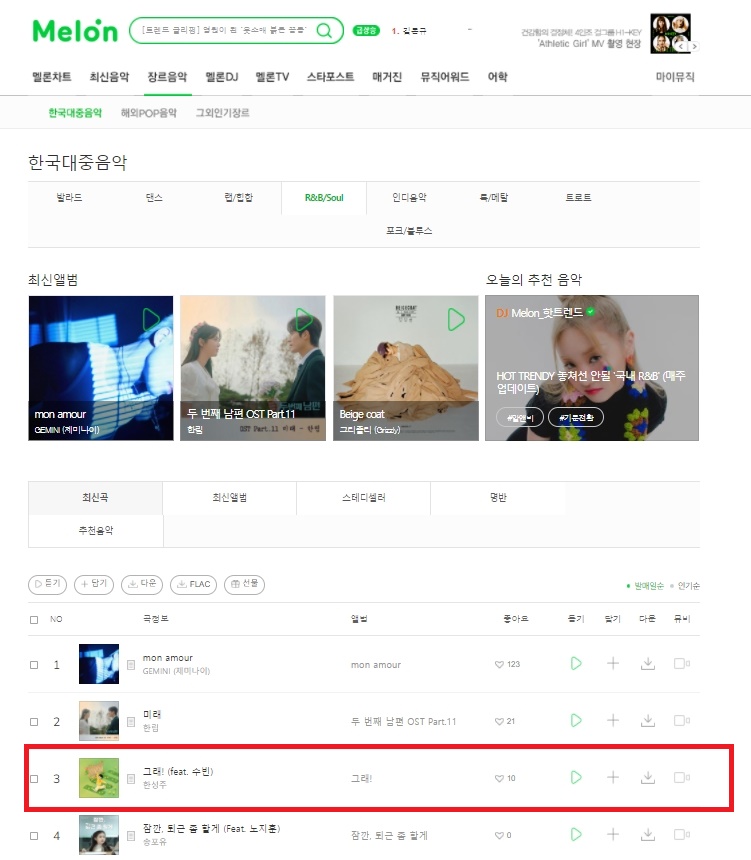Image resolution: width=751 pixels, height=860 pixels.
Task: Download song 2 미래
Action: [x=648, y=720]
